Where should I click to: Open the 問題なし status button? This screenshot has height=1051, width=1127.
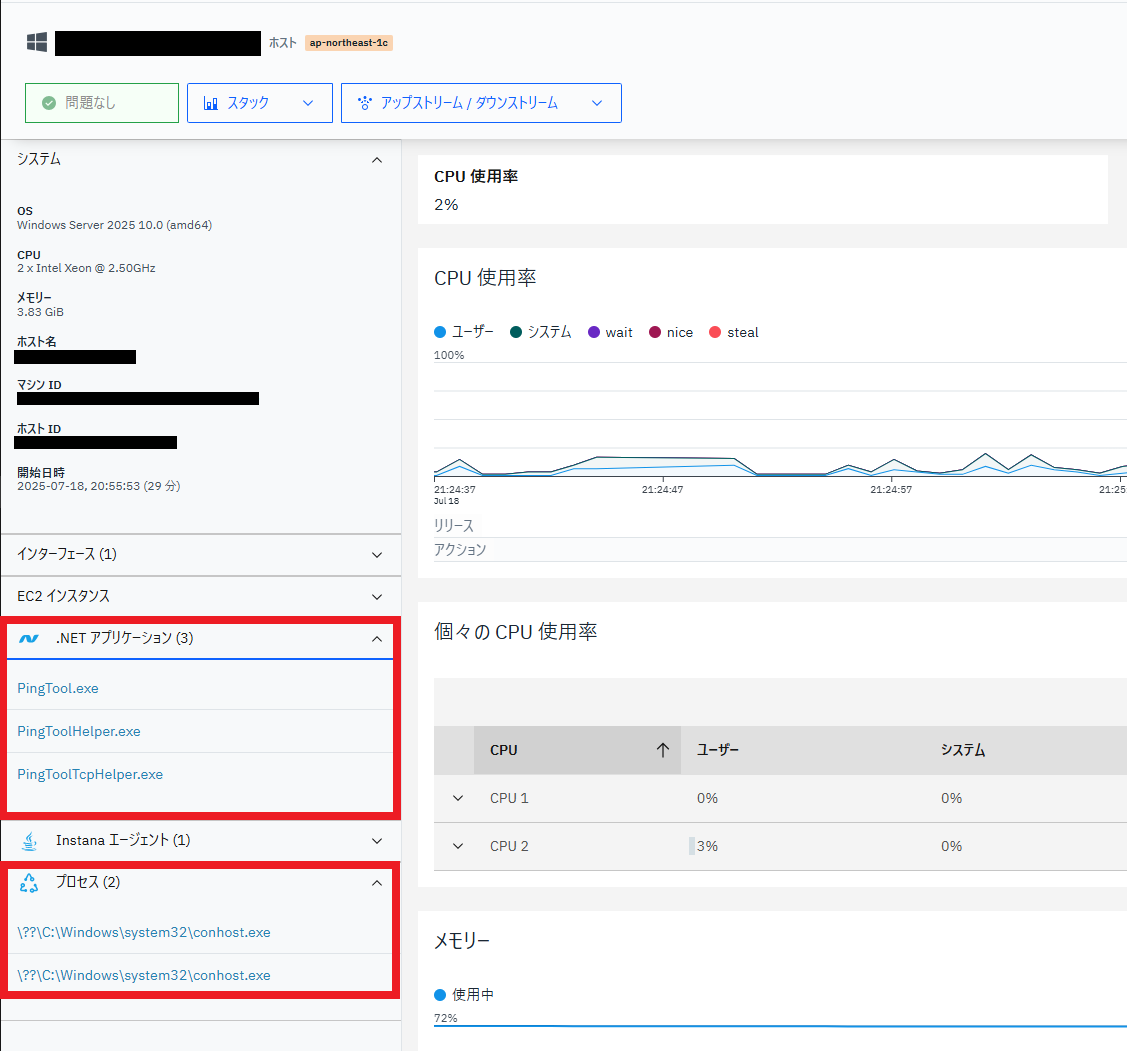tap(102, 103)
